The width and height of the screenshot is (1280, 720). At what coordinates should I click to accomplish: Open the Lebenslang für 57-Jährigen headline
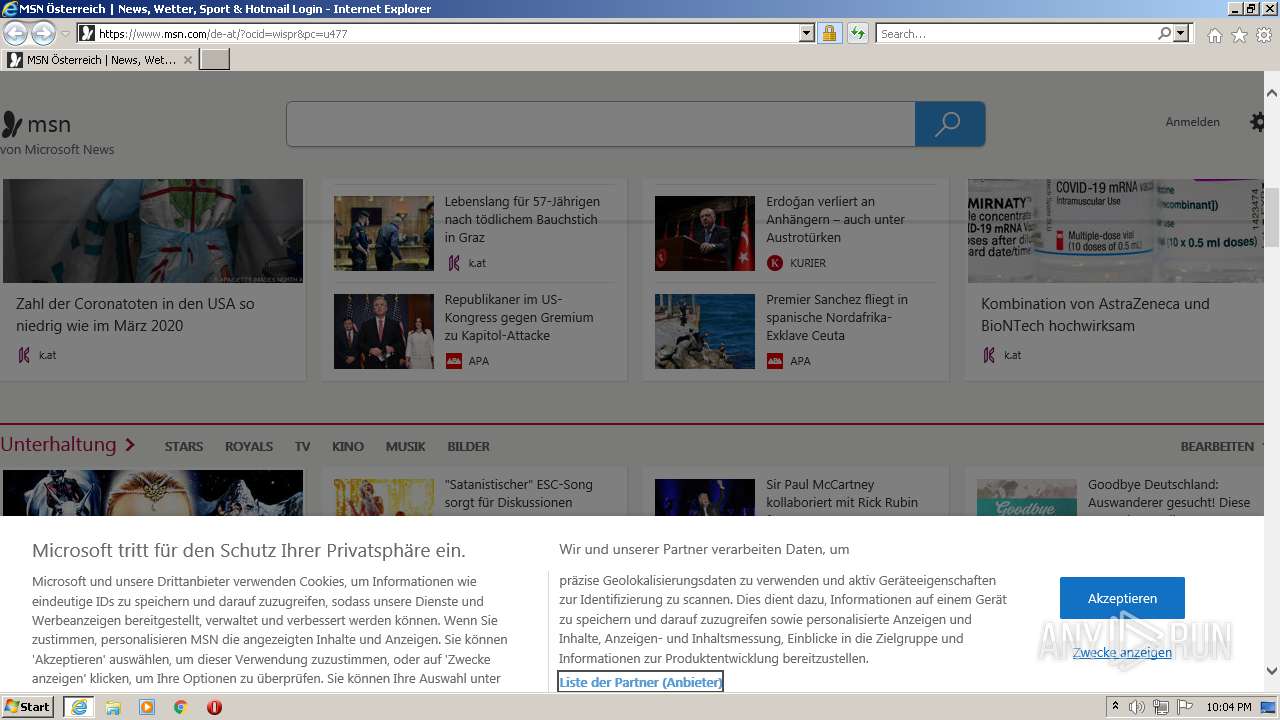[521, 219]
